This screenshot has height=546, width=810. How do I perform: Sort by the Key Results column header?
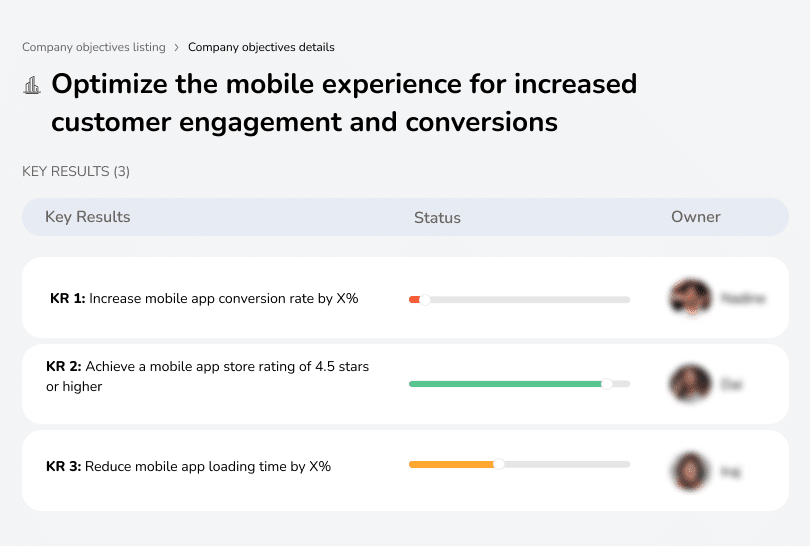pos(88,217)
